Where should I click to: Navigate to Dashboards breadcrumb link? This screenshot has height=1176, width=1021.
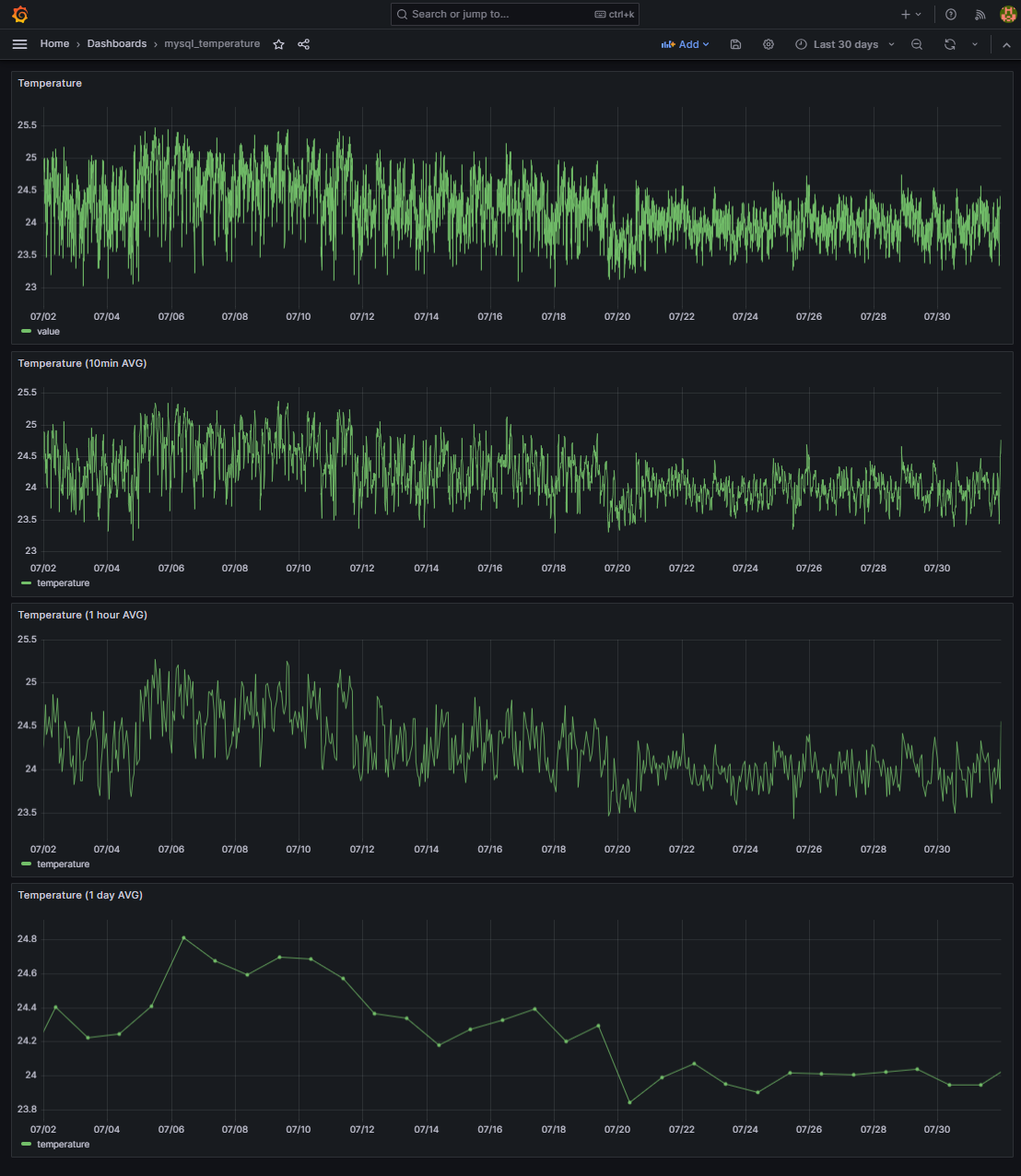pyautogui.click(x=117, y=44)
